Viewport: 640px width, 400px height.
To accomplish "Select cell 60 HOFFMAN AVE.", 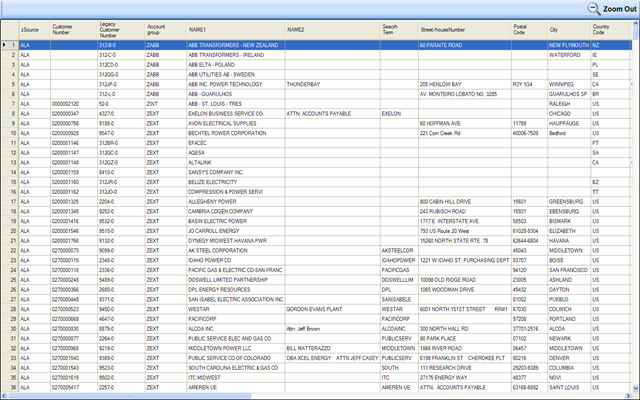I will (464, 123).
